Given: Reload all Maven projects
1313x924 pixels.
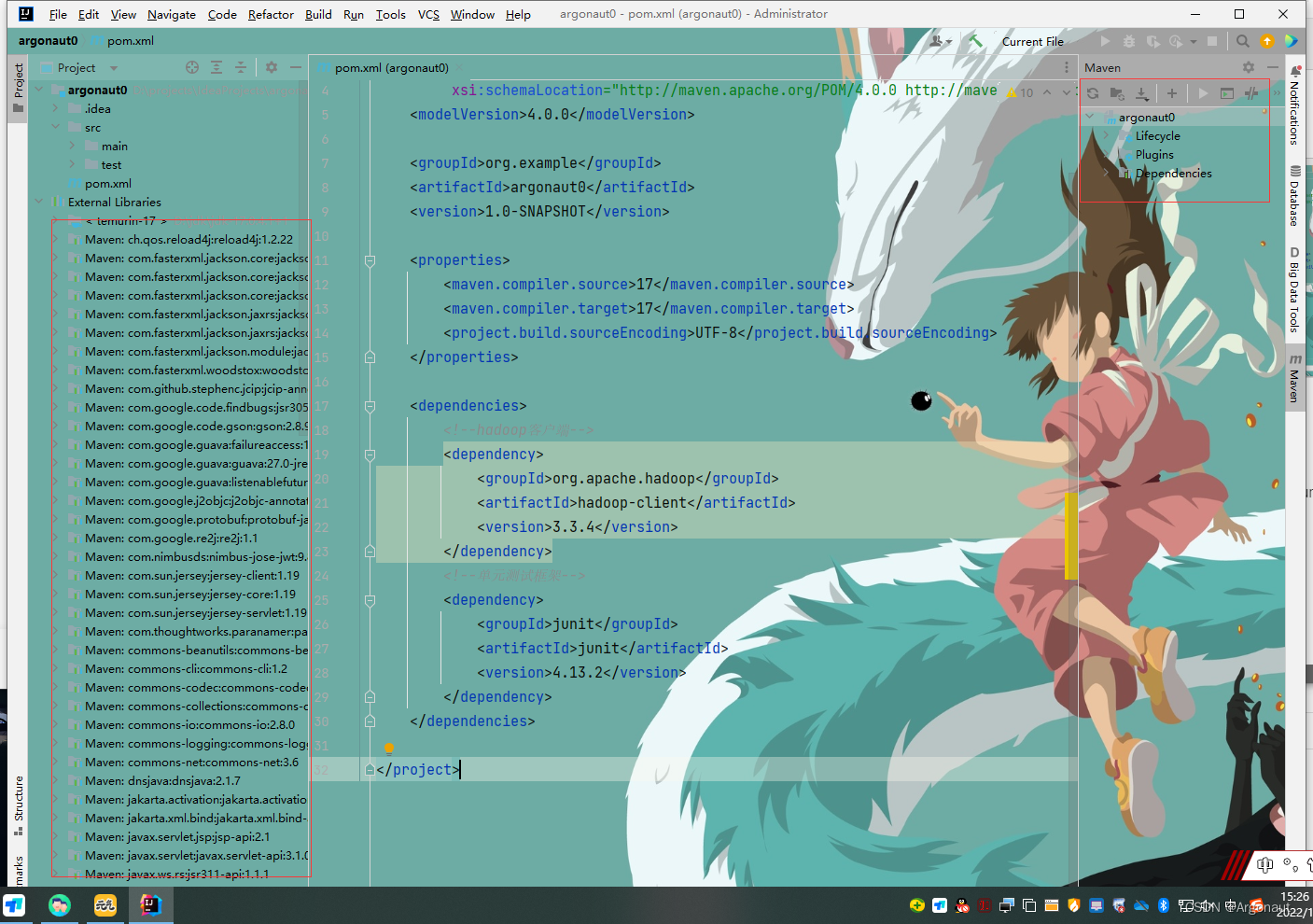Looking at the screenshot, I should pyautogui.click(x=1093, y=93).
